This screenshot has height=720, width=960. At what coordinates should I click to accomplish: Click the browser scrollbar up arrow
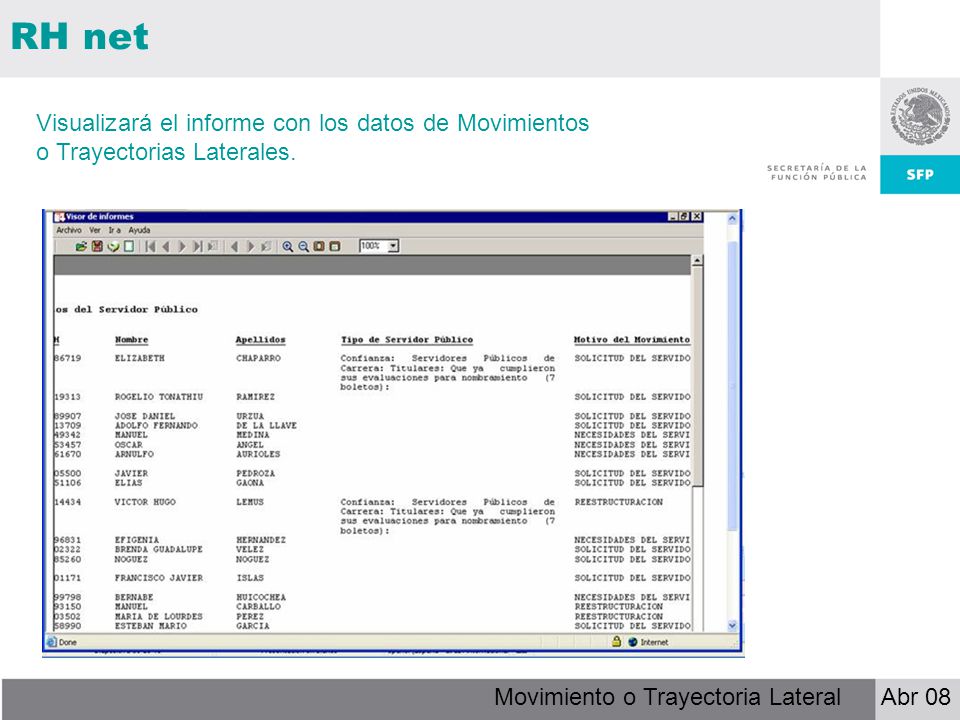coord(732,218)
